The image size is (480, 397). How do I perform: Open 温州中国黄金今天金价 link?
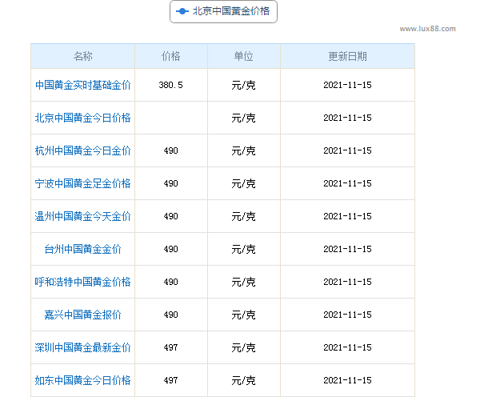[x=83, y=216]
